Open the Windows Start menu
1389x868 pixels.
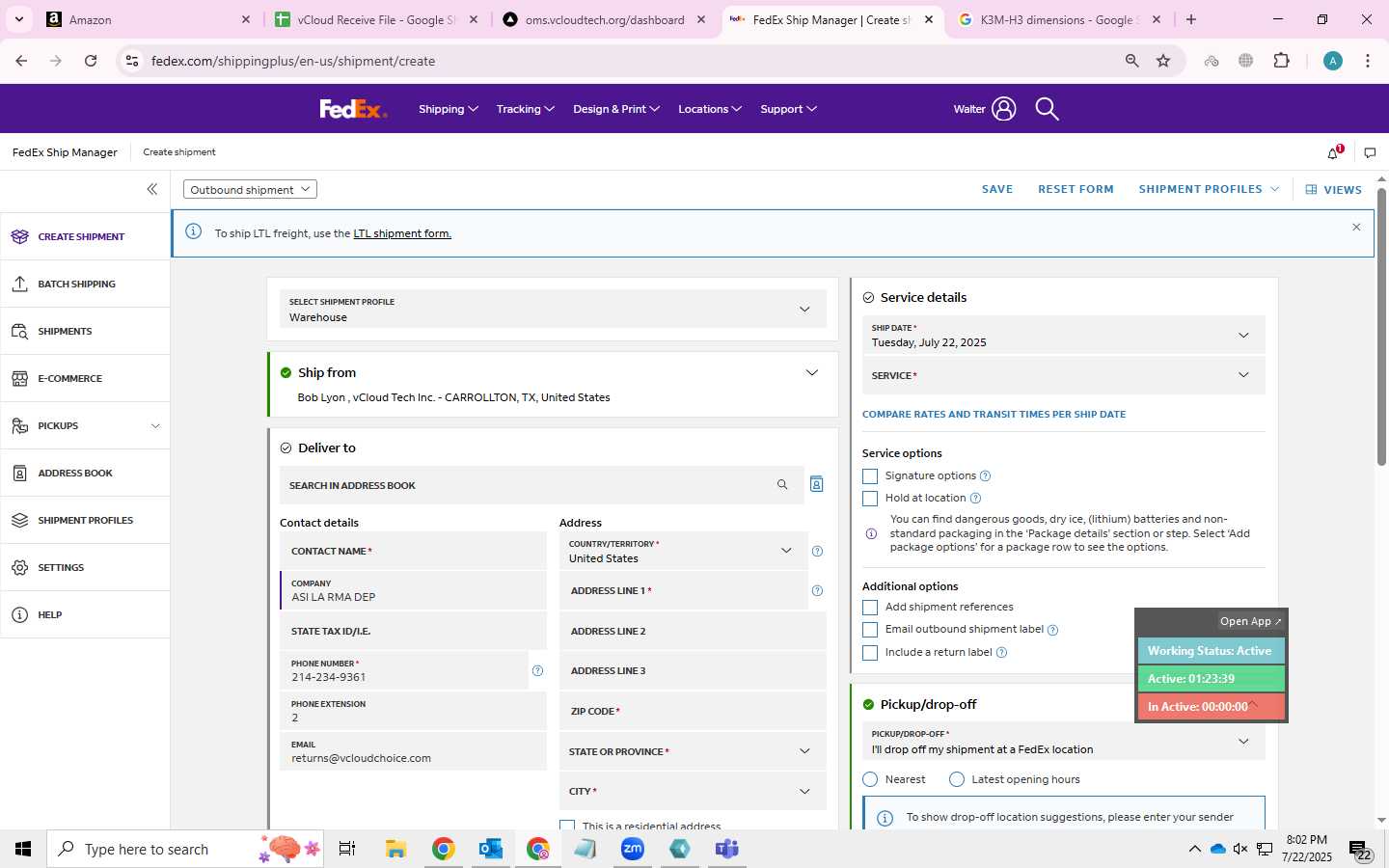tap(23, 849)
